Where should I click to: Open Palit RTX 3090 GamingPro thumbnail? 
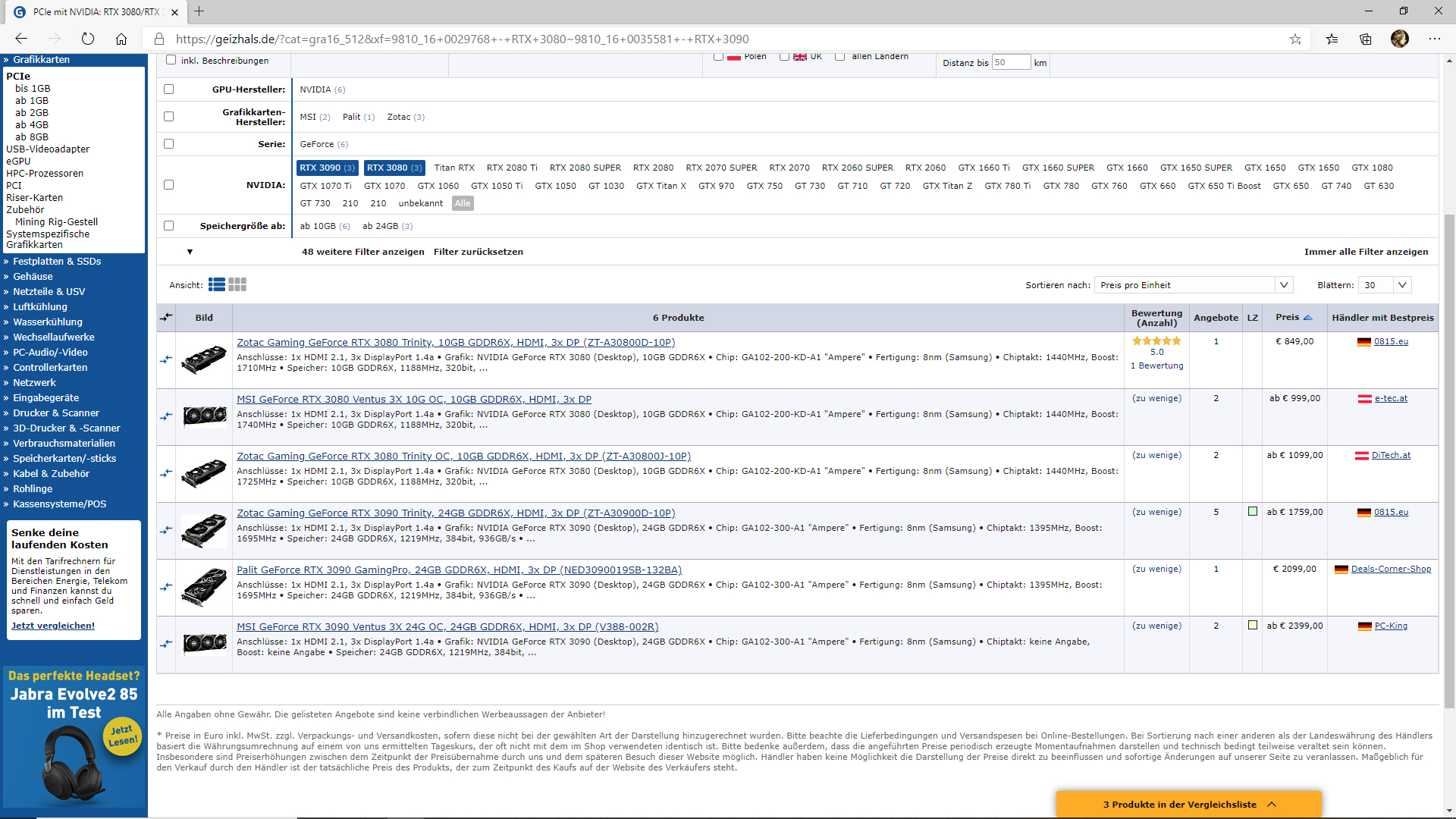[x=204, y=587]
